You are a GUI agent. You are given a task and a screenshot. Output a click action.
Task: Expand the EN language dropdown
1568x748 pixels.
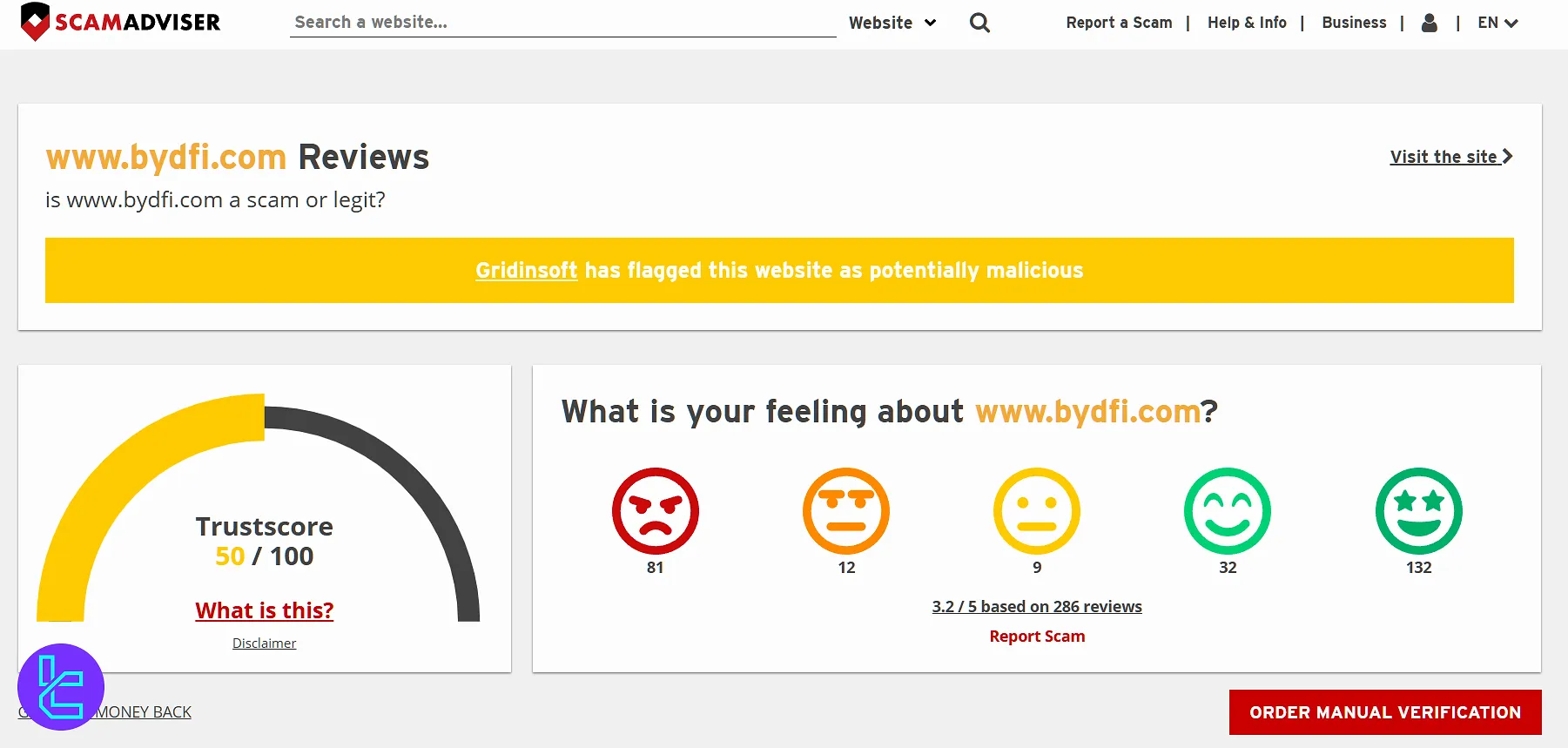point(1497,23)
